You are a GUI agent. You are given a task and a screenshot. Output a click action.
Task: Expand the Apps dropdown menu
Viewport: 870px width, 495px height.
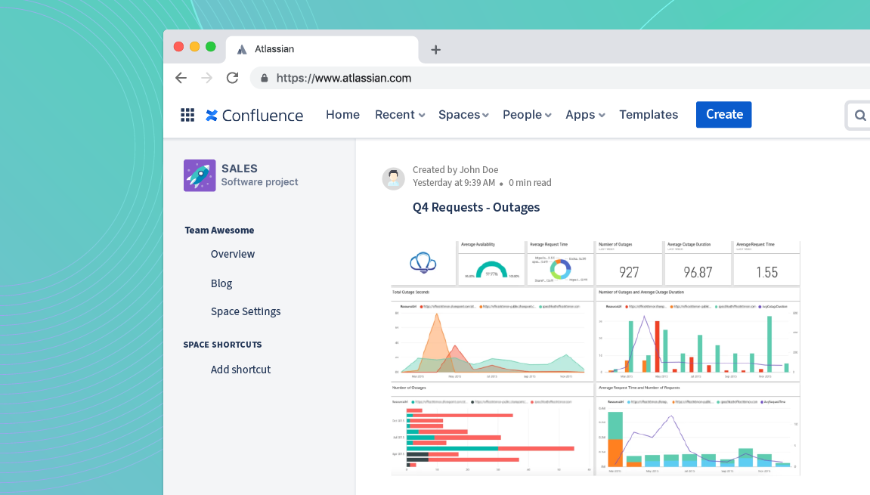pos(585,115)
